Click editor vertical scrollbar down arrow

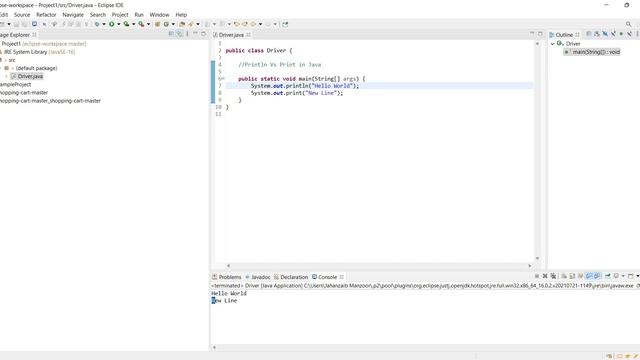pyautogui.click(x=537, y=258)
